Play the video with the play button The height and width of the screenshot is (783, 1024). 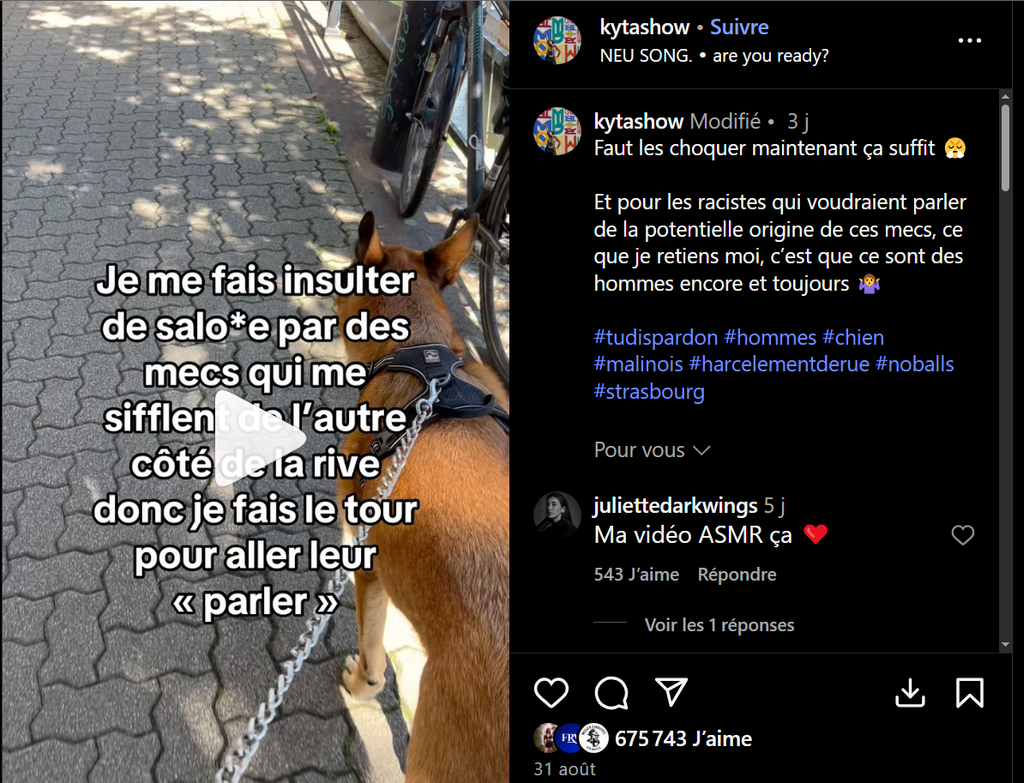coord(258,439)
